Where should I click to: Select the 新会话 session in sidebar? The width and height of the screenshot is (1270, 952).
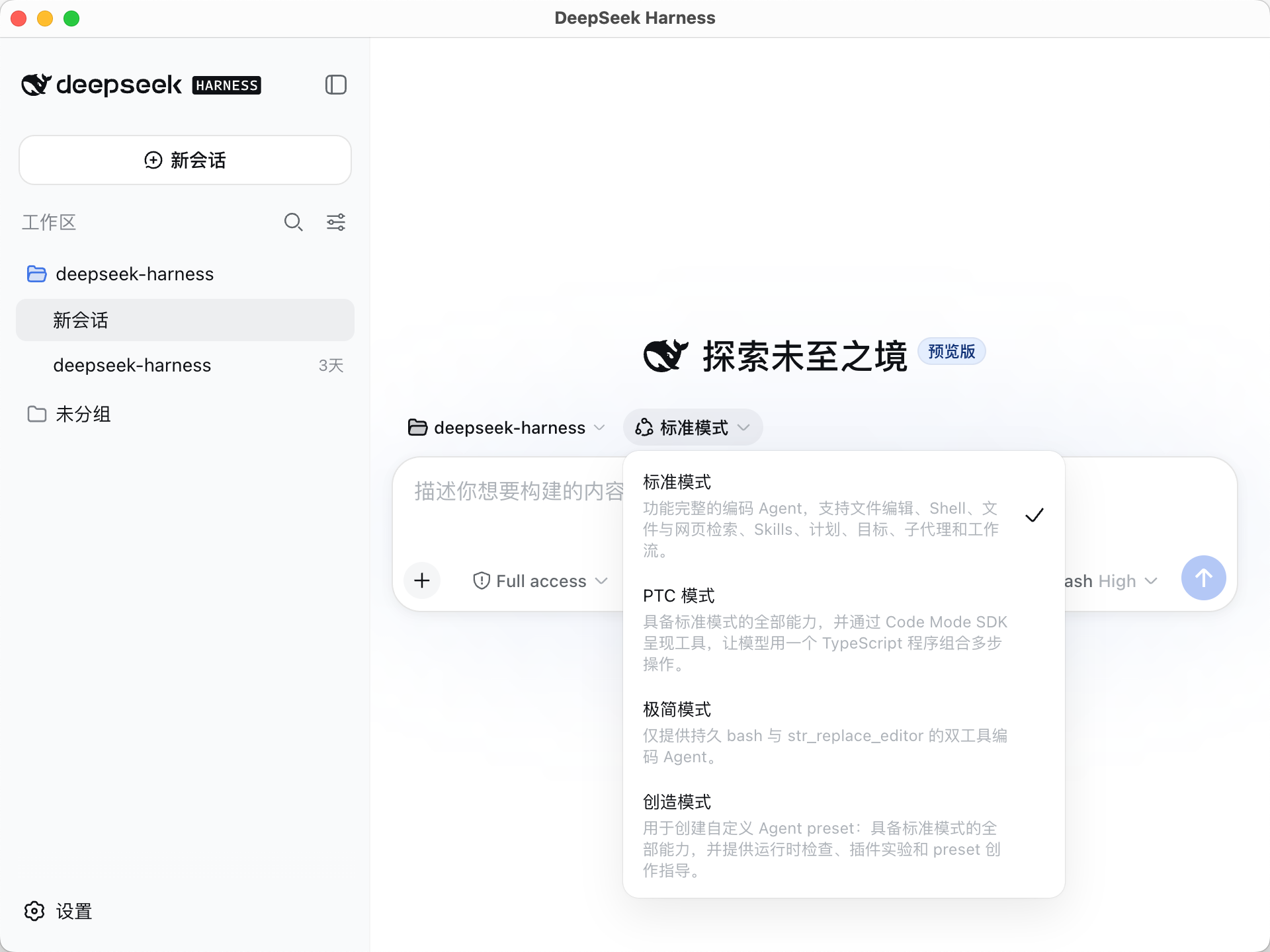click(x=185, y=320)
